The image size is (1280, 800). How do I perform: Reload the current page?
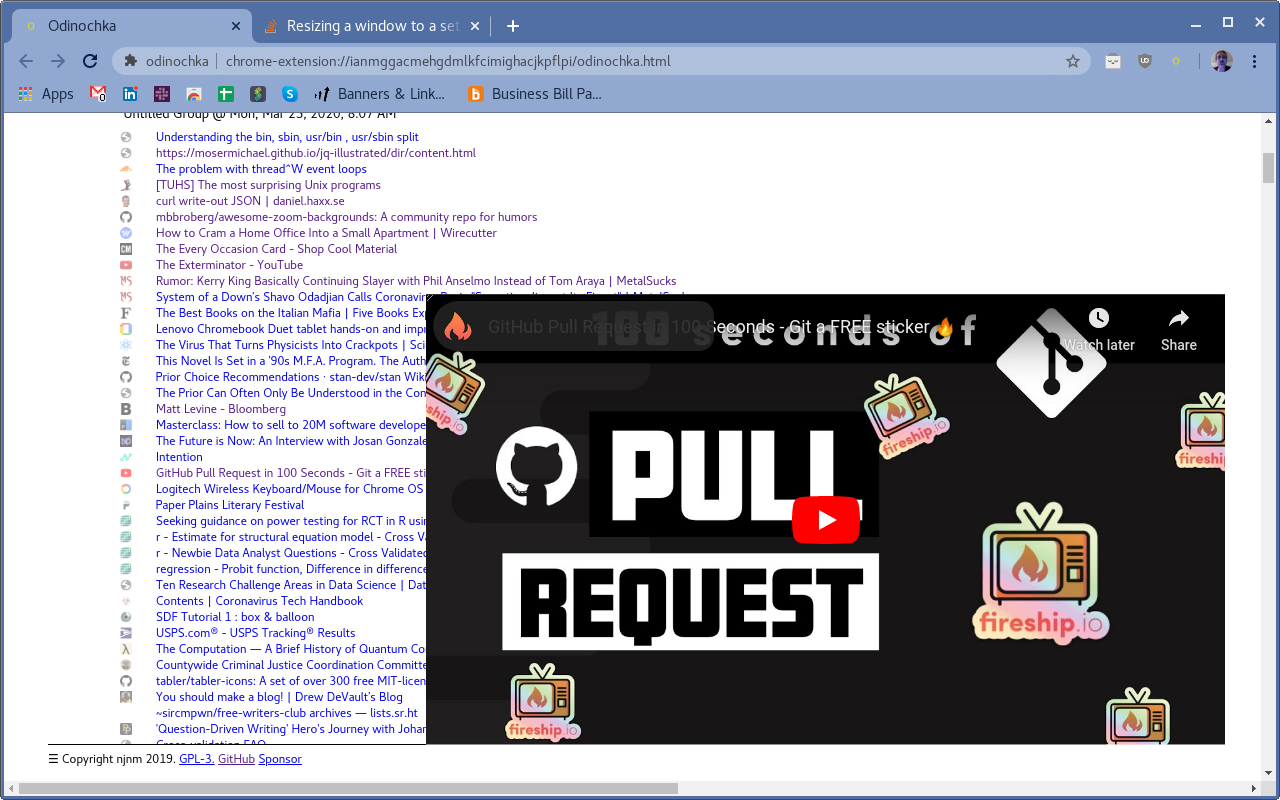coord(90,61)
